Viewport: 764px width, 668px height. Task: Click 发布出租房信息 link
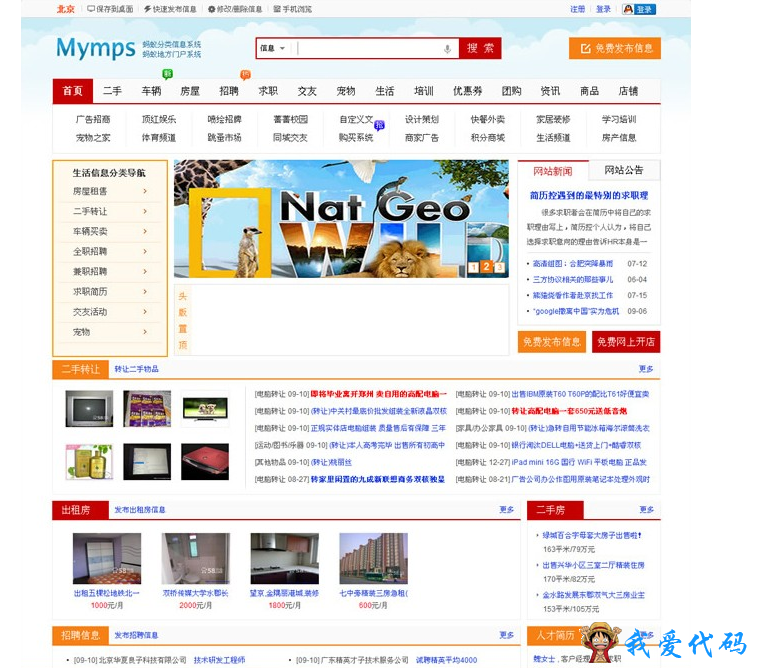[x=140, y=510]
